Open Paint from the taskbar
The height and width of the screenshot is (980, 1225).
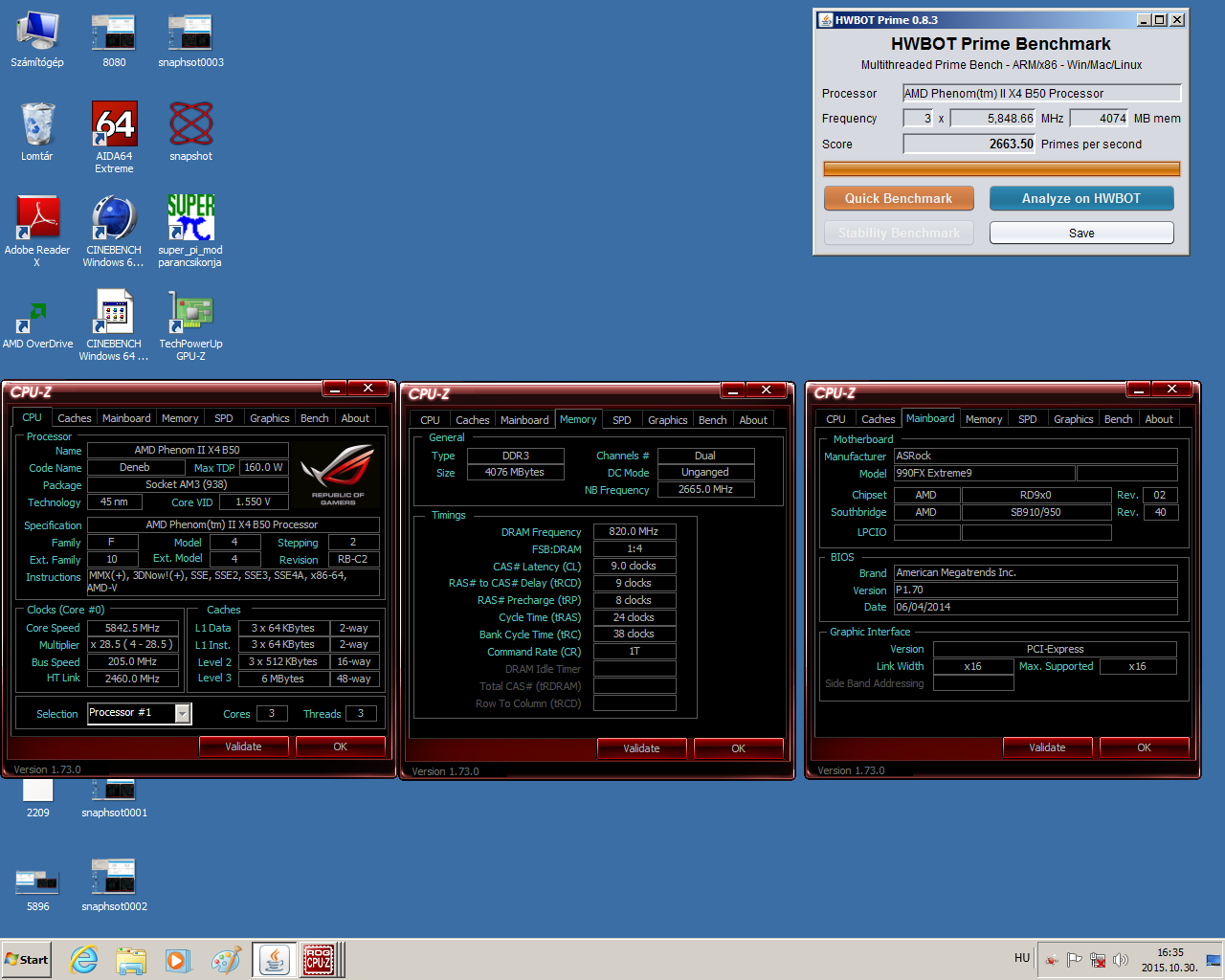226,960
